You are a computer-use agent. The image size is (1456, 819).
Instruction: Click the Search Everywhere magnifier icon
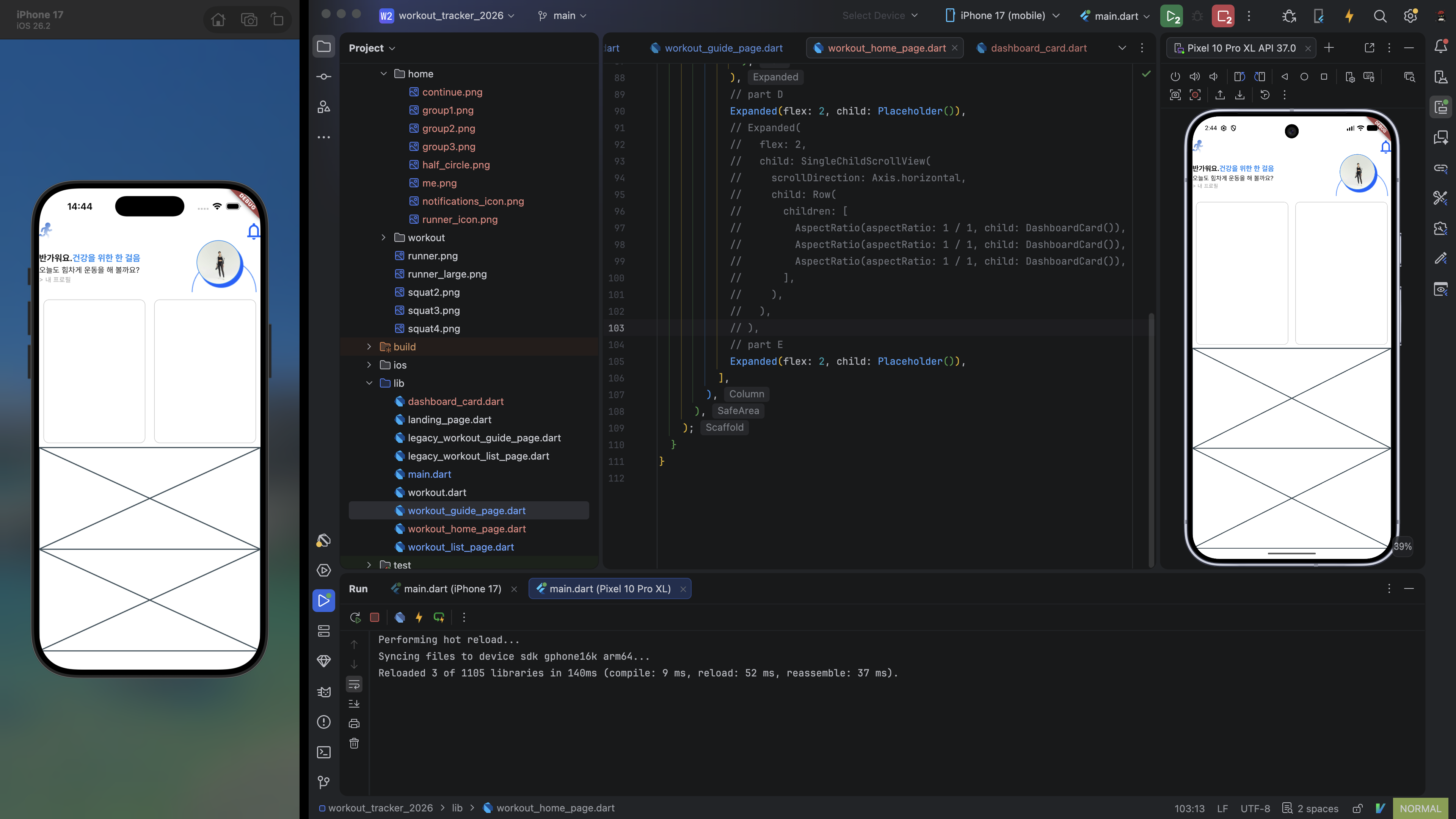(1380, 16)
